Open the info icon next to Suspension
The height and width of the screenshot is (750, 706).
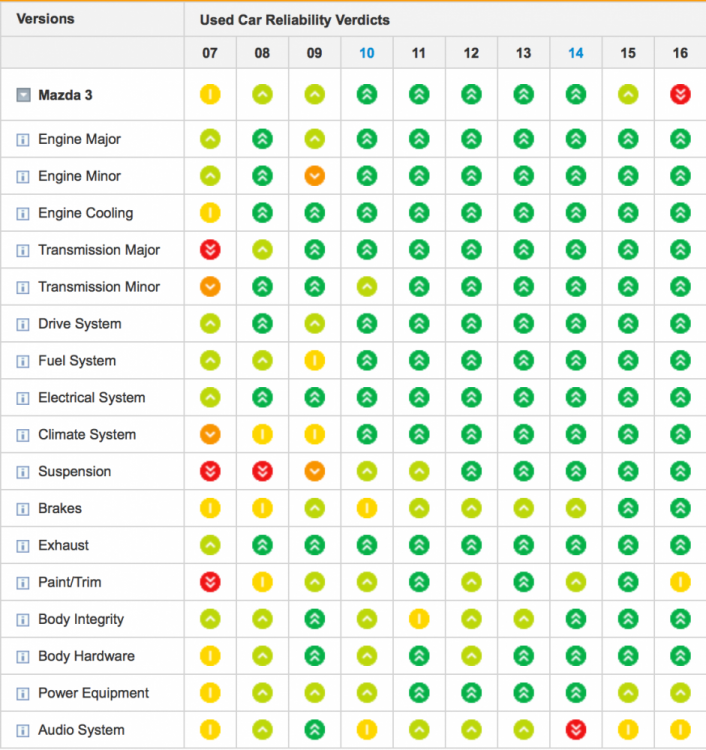22,472
